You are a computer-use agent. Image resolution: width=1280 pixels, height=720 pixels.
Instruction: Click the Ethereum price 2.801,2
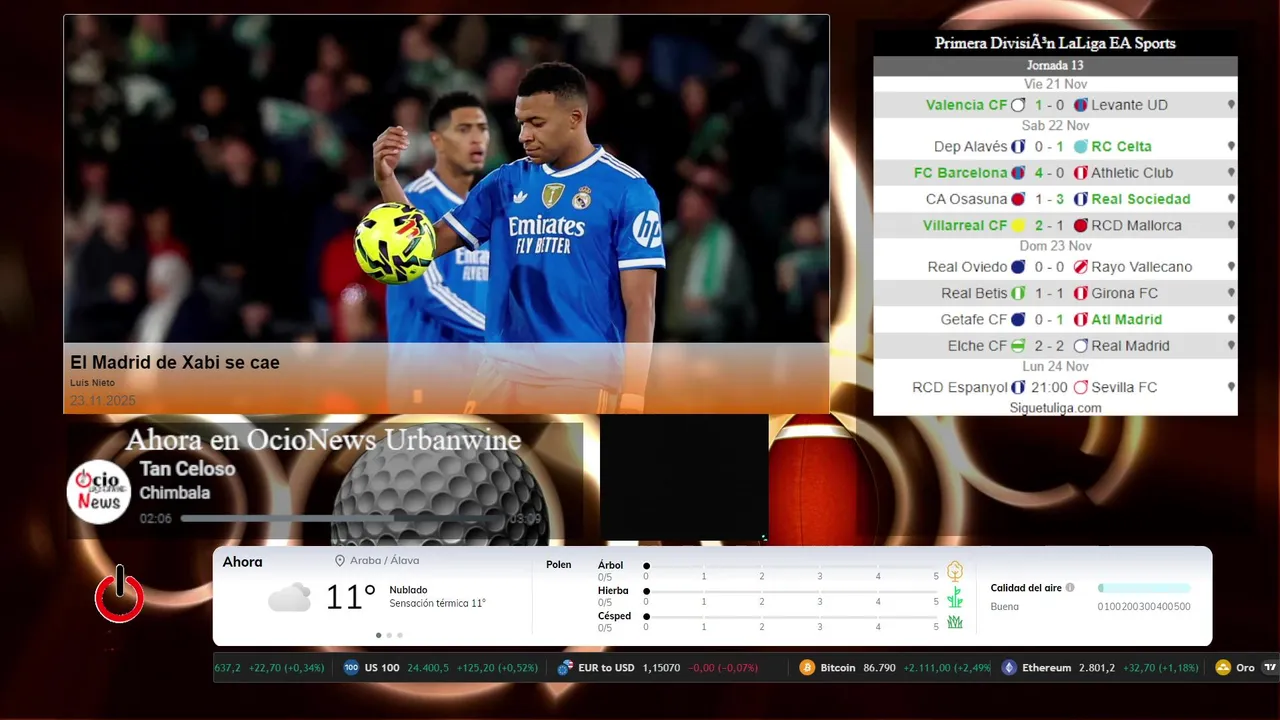pos(1097,668)
